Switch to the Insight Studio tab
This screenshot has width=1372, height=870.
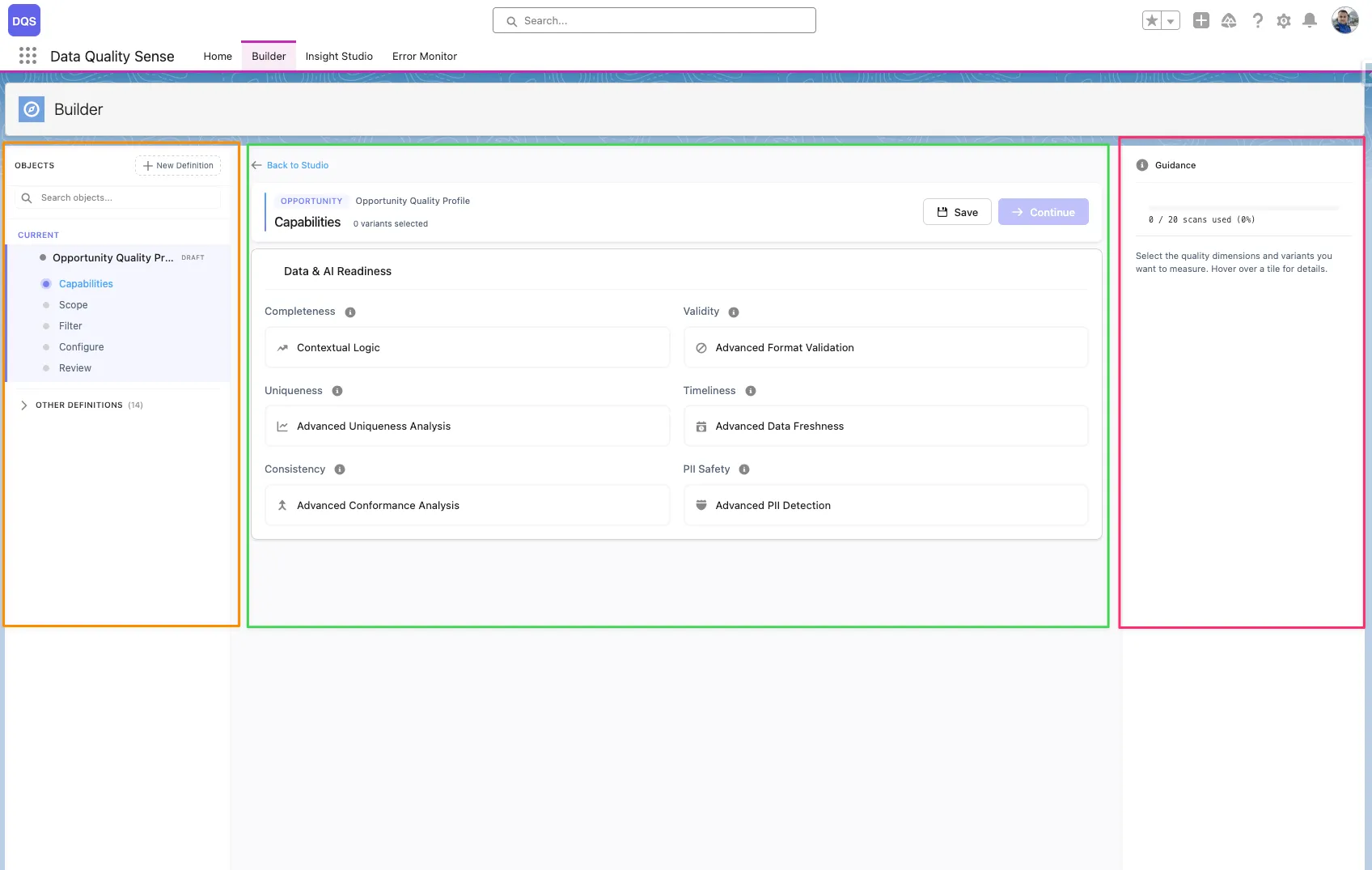[x=339, y=56]
